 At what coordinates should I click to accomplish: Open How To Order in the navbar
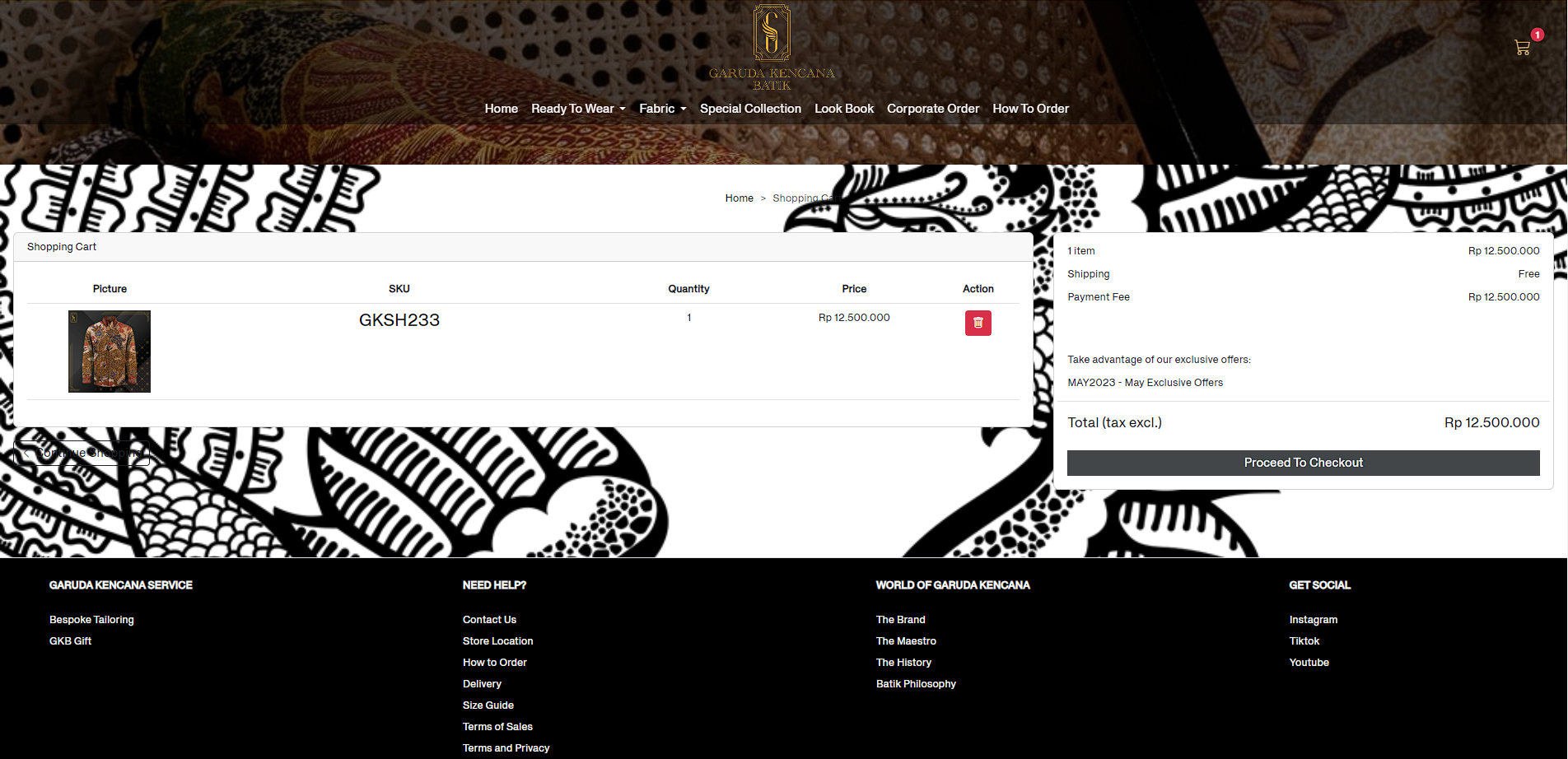point(1030,109)
